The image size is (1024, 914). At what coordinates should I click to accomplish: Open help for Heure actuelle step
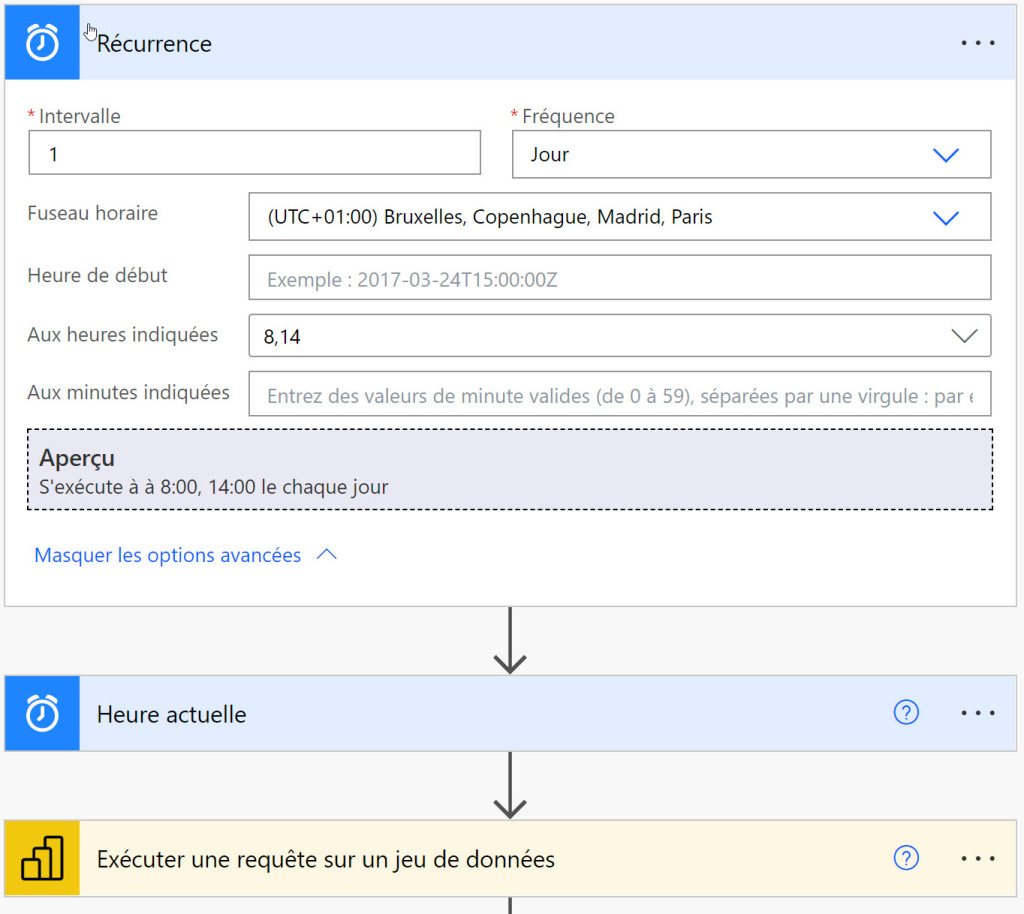[x=906, y=713]
